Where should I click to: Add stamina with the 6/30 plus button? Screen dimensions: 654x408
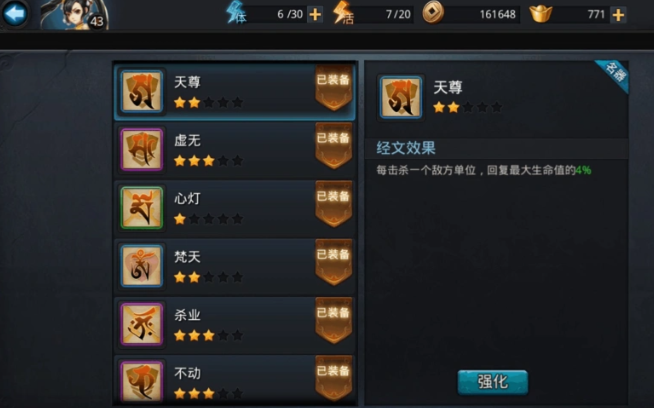[315, 15]
